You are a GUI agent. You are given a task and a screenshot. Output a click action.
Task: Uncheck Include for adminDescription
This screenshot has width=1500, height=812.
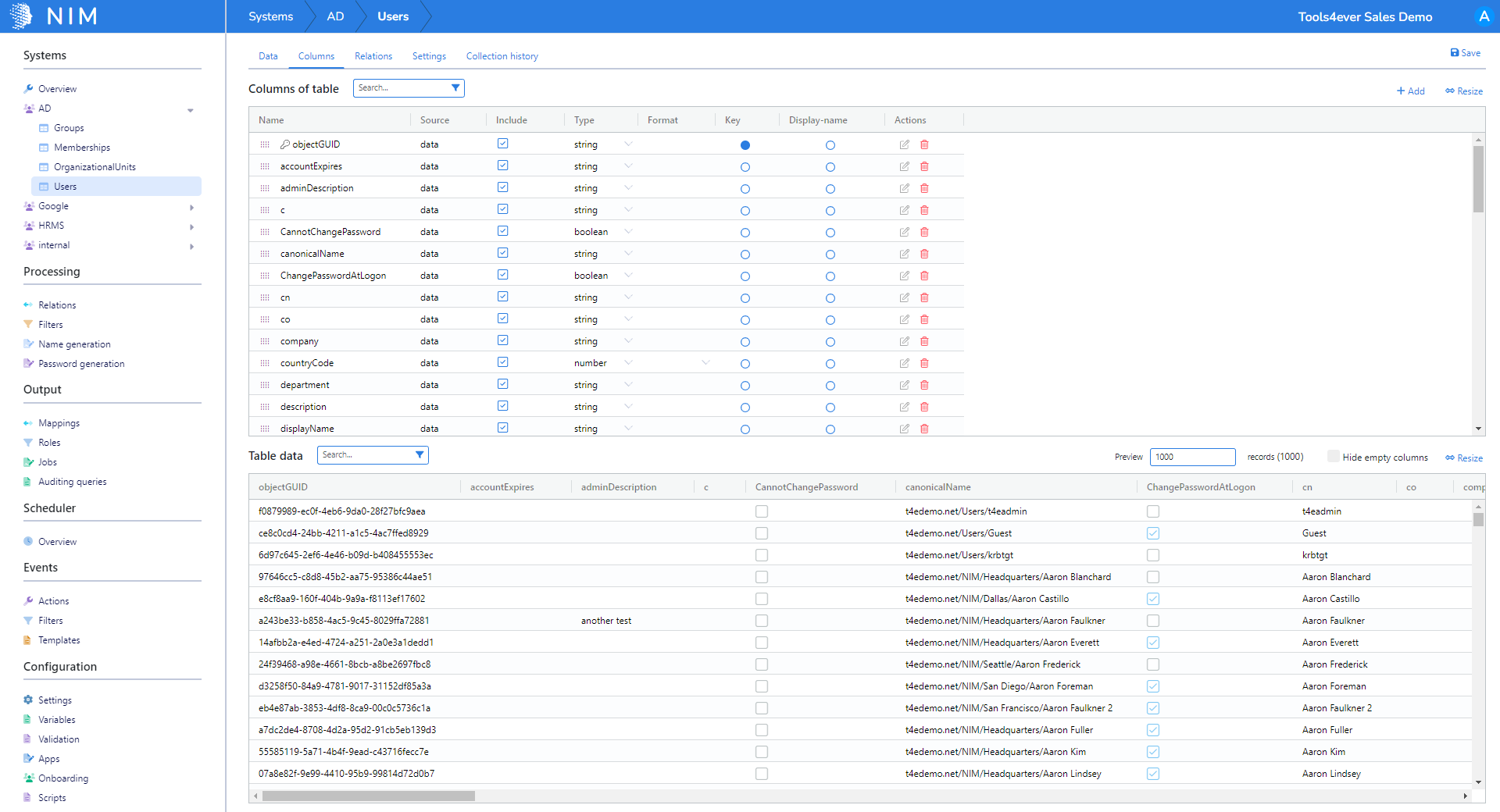point(502,187)
